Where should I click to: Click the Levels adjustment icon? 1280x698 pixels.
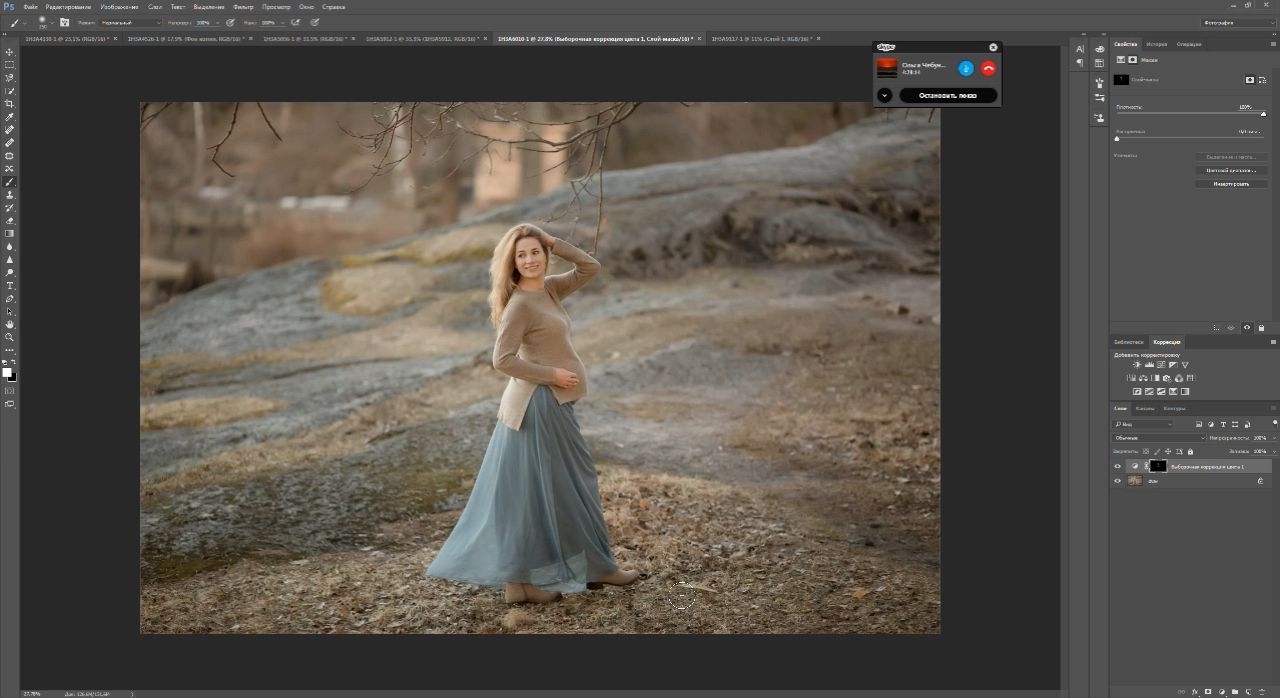pyautogui.click(x=1149, y=365)
